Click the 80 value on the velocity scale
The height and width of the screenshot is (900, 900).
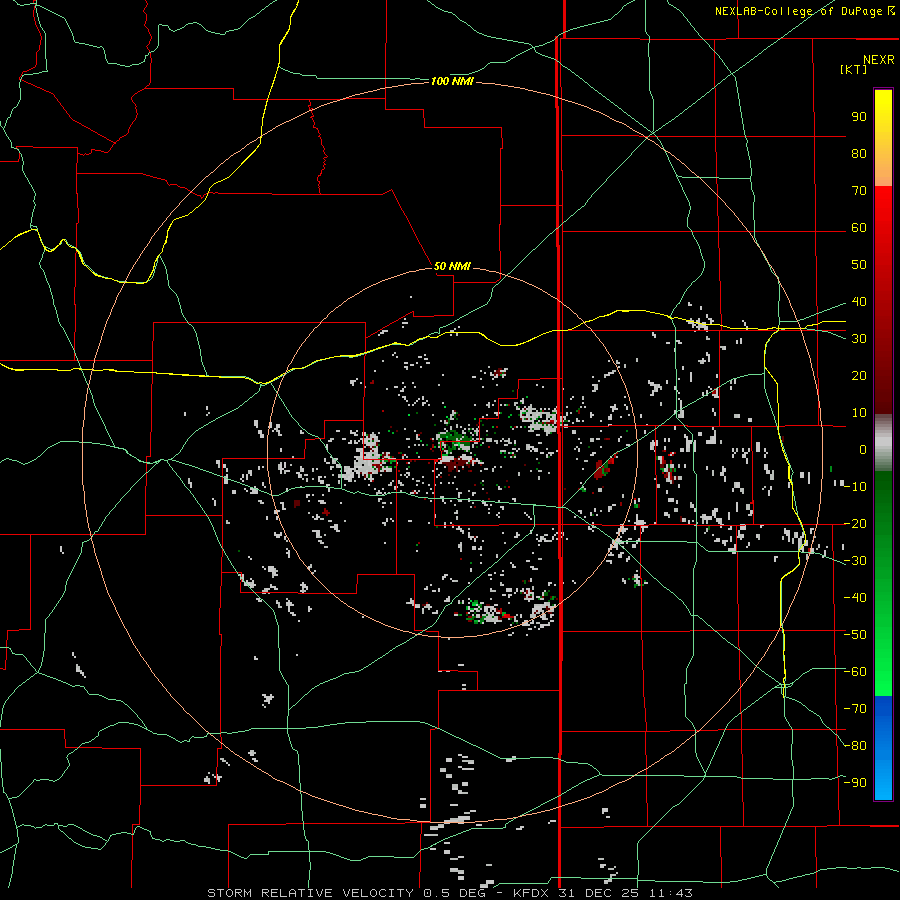pyautogui.click(x=859, y=154)
